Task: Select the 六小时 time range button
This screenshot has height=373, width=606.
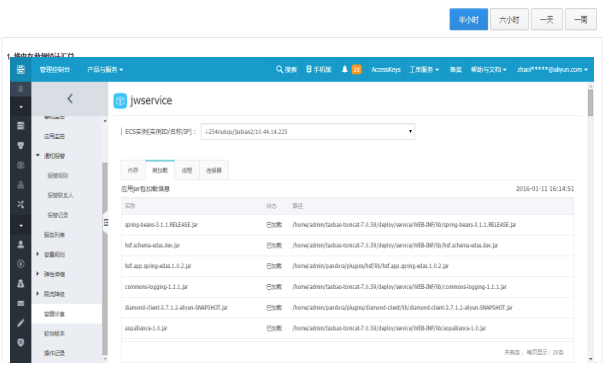Action: [509, 19]
